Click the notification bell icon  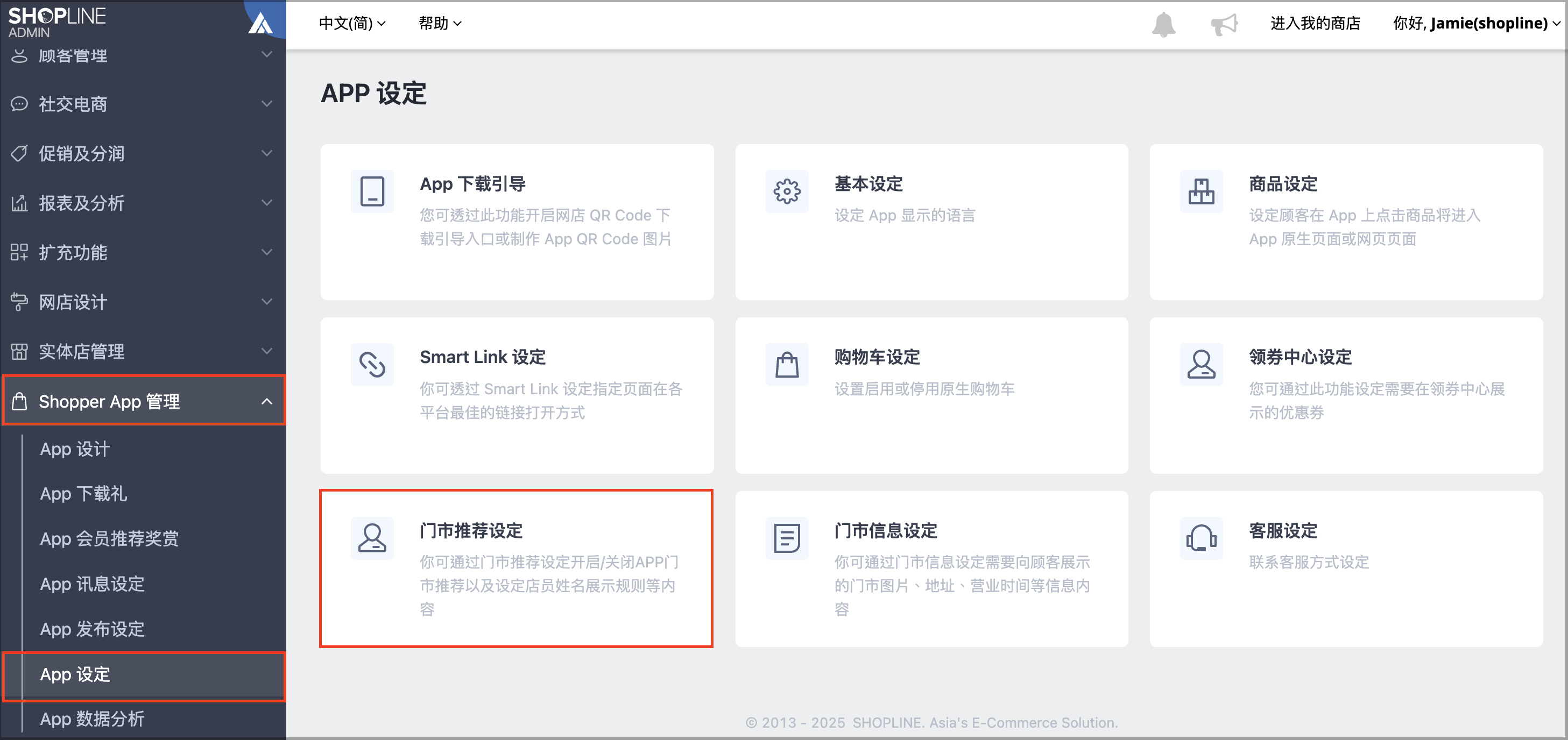[x=1163, y=24]
